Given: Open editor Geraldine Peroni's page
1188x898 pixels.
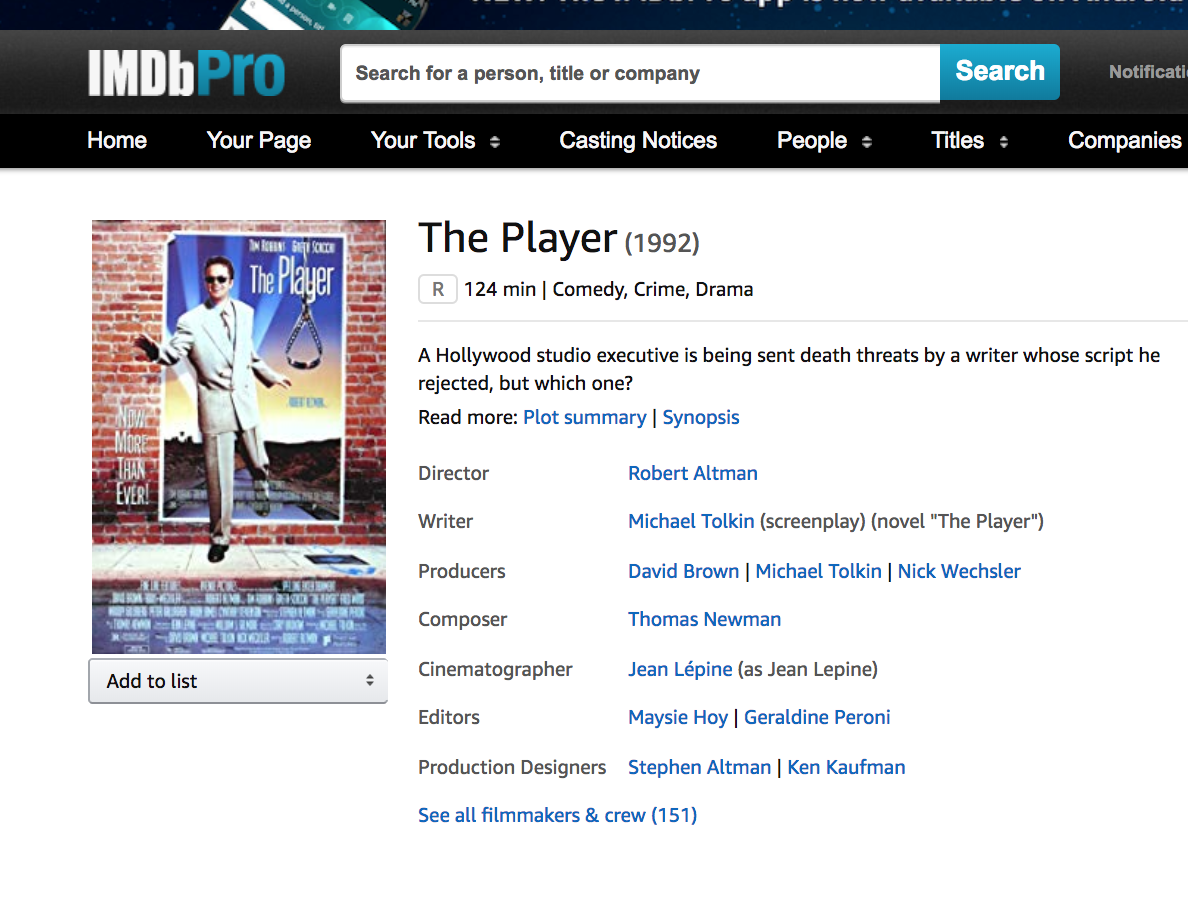Looking at the screenshot, I should tap(817, 718).
